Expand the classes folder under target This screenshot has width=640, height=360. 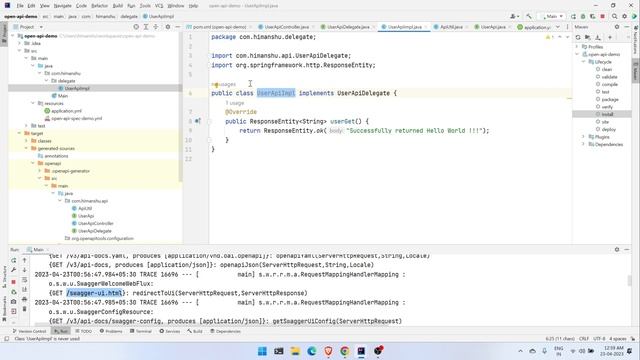click(27, 141)
